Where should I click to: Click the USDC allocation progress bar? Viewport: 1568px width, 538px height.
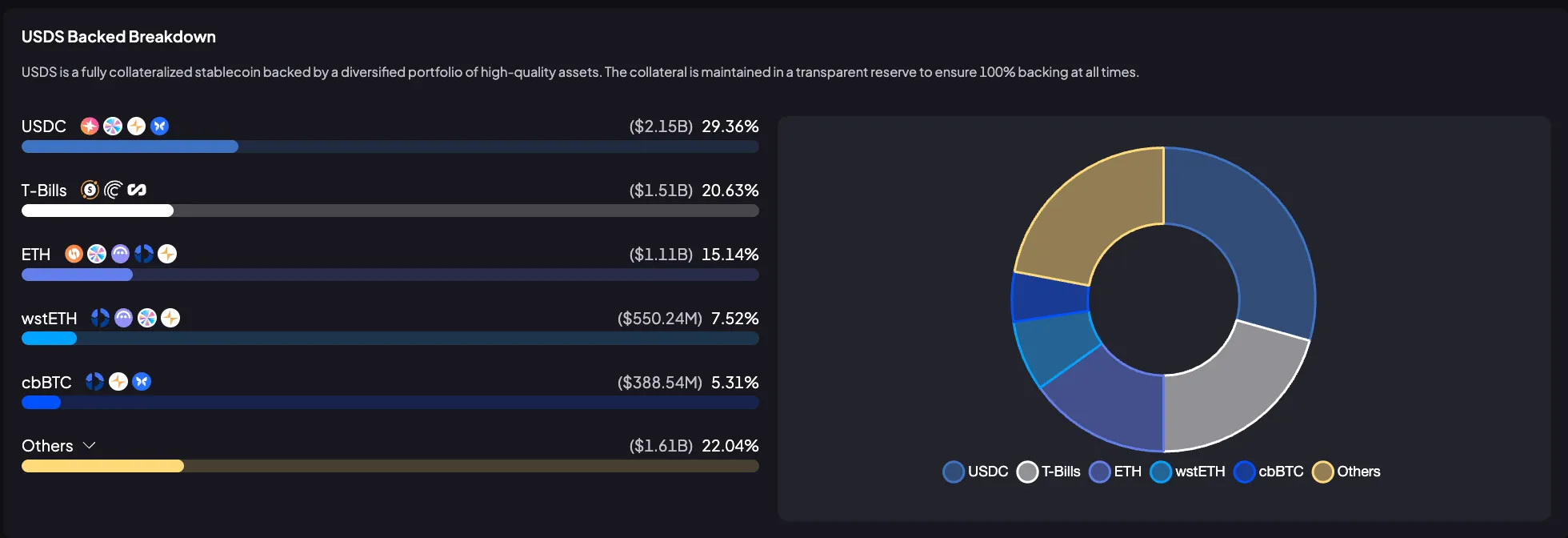(390, 147)
